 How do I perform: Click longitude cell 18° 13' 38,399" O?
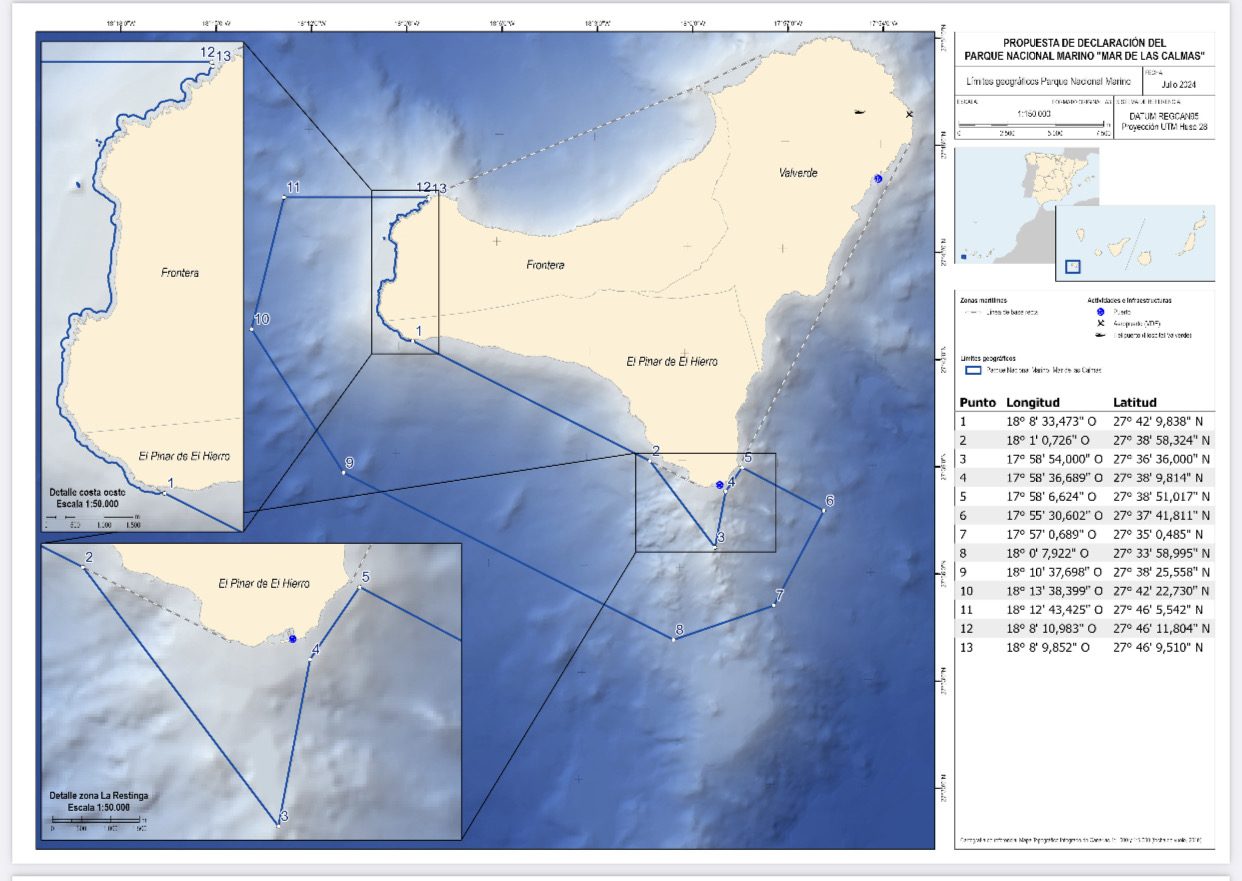pyautogui.click(x=1055, y=591)
